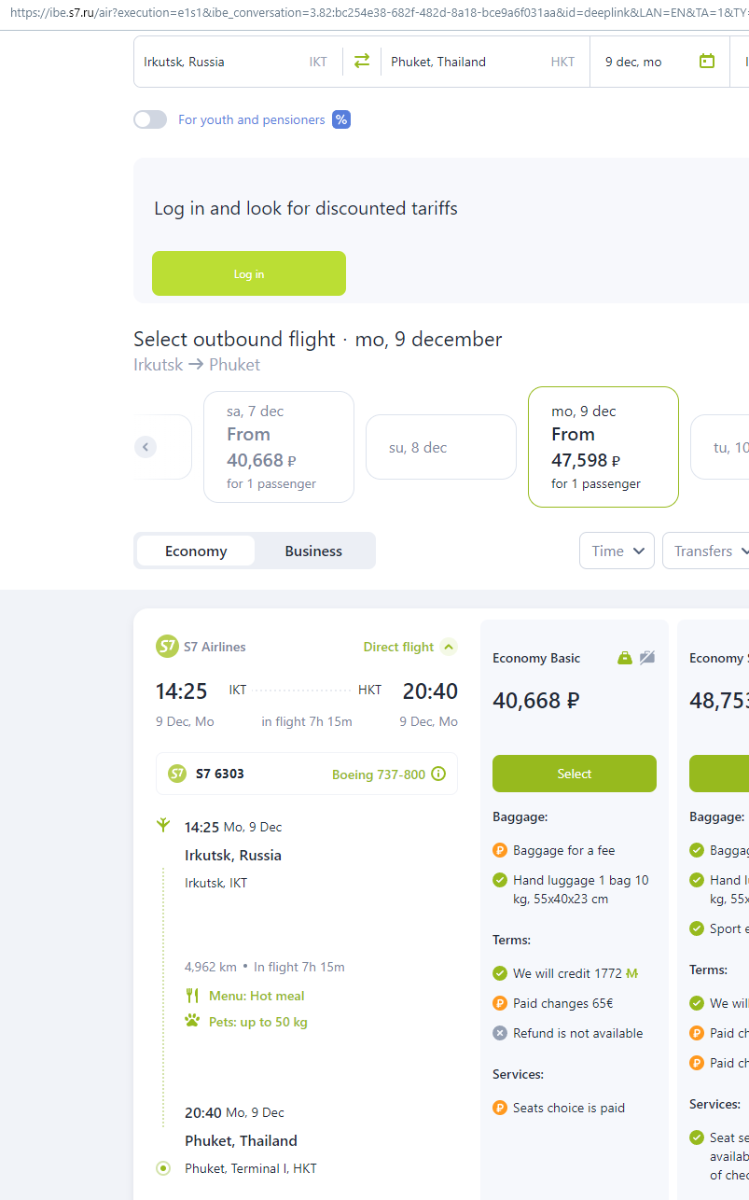Click green check beside We will credit
This screenshot has width=749, height=1200.
(x=500, y=973)
